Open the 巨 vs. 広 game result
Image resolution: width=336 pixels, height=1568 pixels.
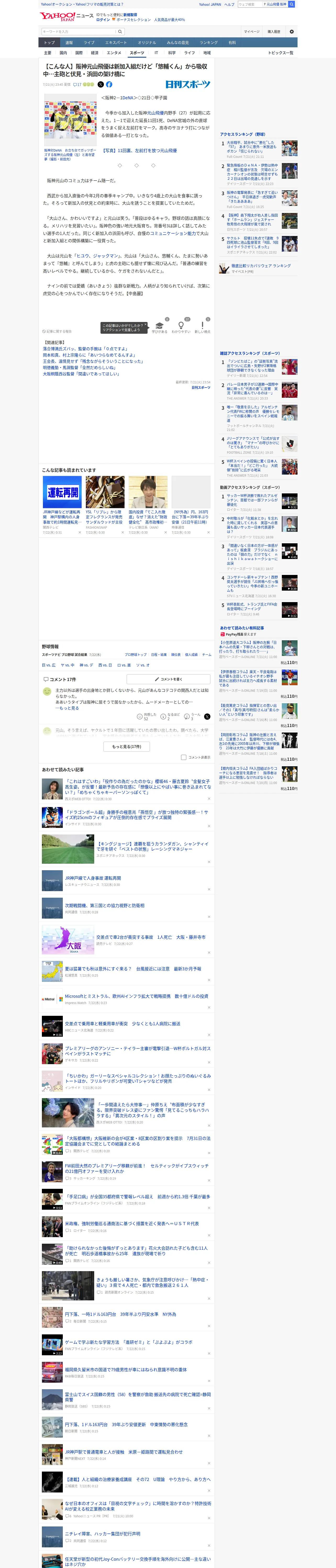tap(49, 665)
